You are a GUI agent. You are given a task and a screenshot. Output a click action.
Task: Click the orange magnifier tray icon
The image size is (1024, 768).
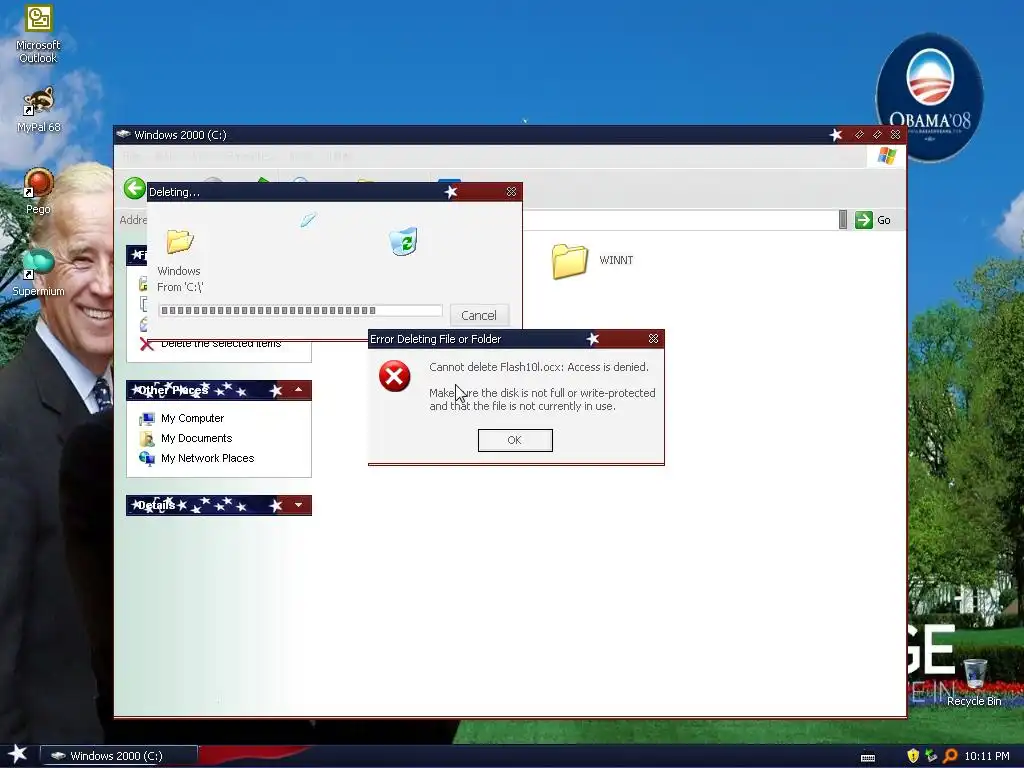pyautogui.click(x=950, y=756)
